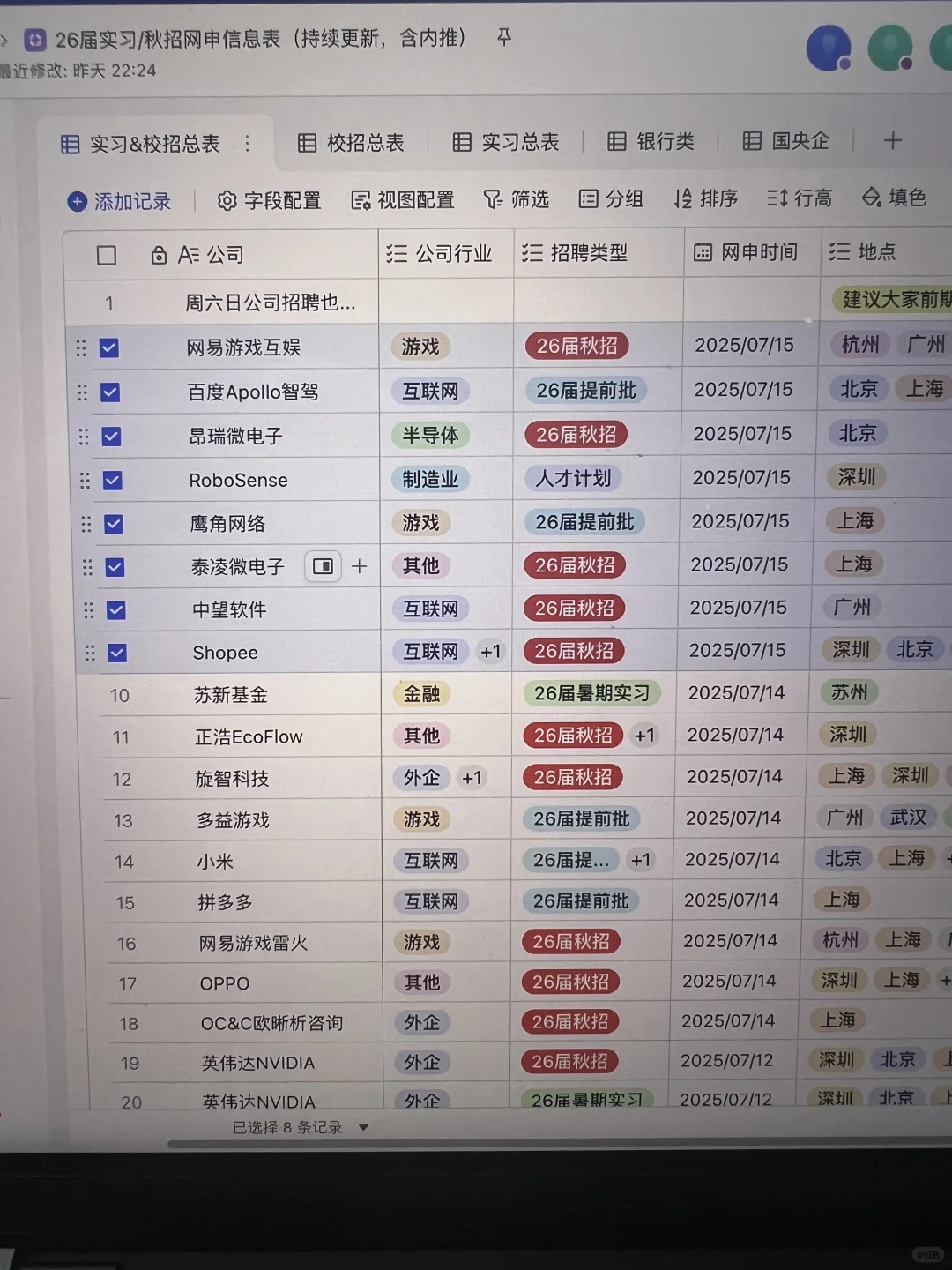Image resolution: width=952 pixels, height=1270 pixels.
Task: Click the 制造业 tag in RoboSense row
Action: coord(430,479)
